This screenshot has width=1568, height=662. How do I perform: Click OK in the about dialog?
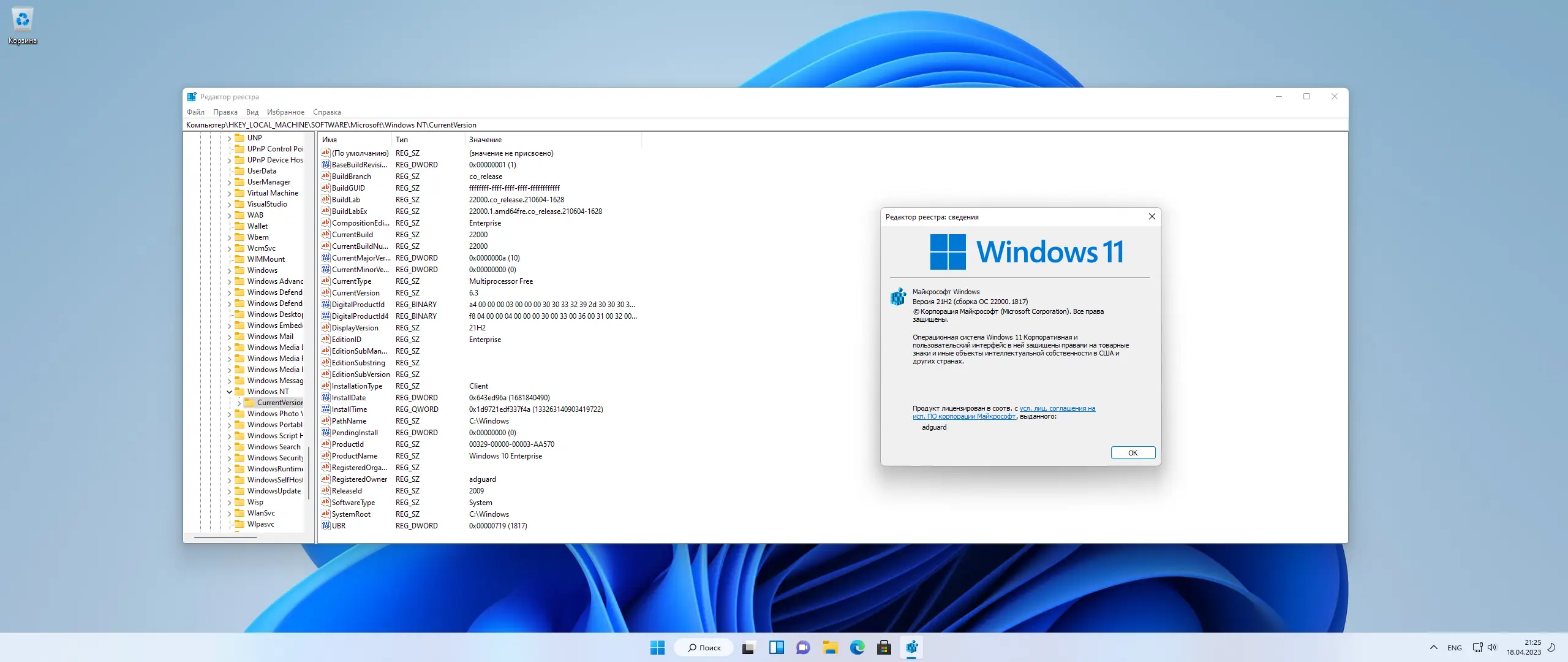tap(1133, 453)
